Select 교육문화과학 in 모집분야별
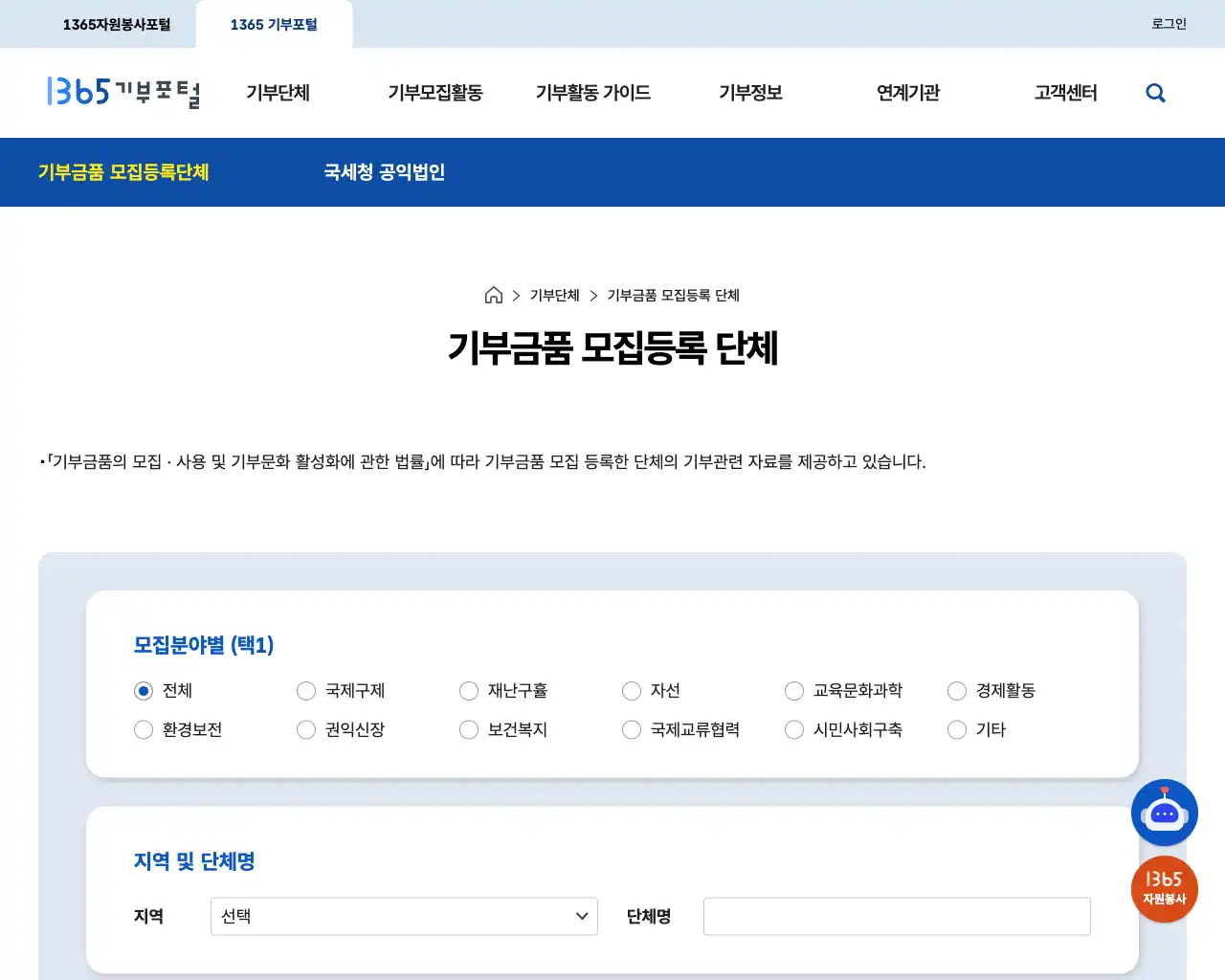This screenshot has height=980, width=1225. [794, 690]
